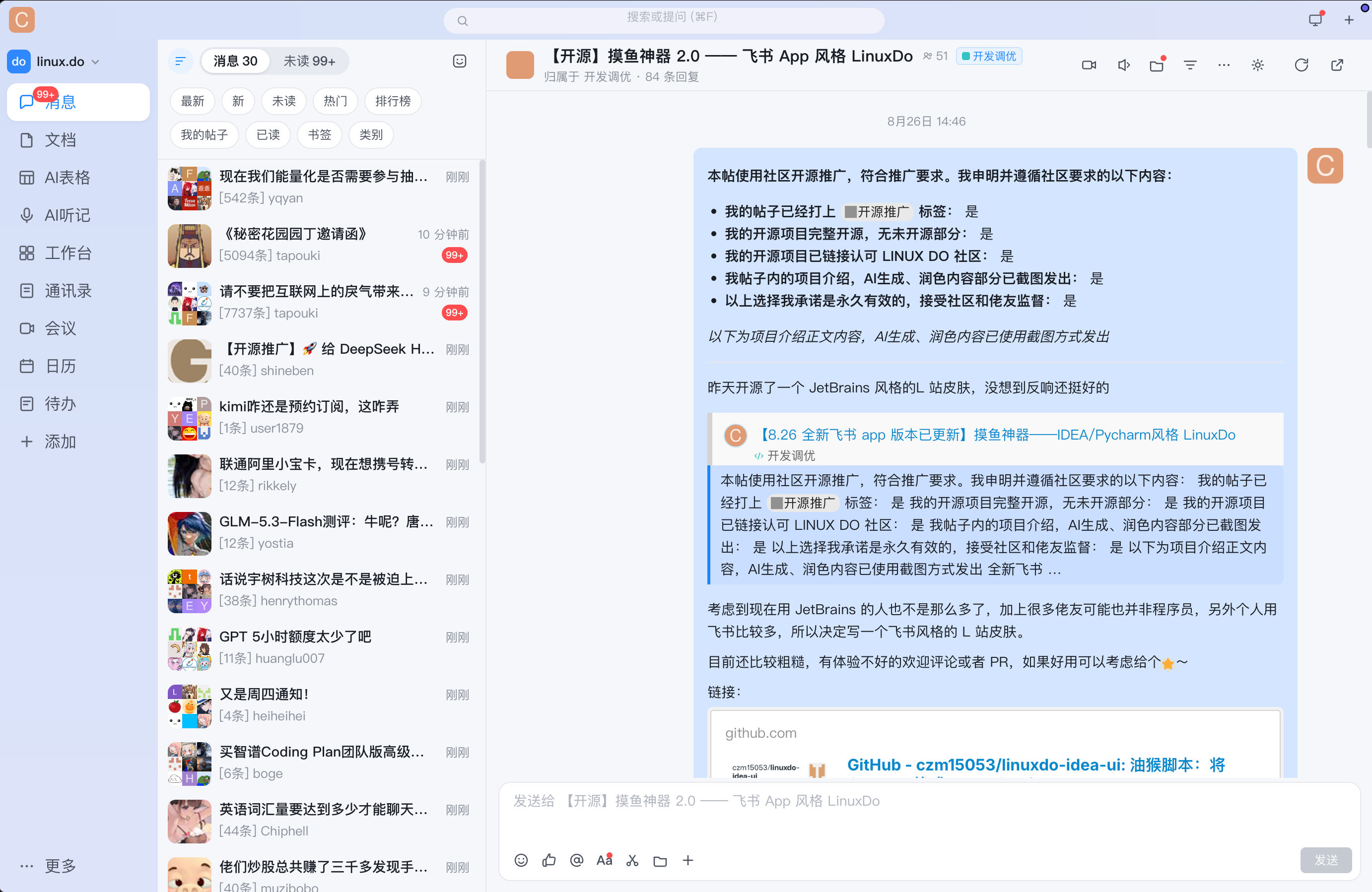Switch to 消息 30 tab
1372x892 pixels.
(235, 61)
